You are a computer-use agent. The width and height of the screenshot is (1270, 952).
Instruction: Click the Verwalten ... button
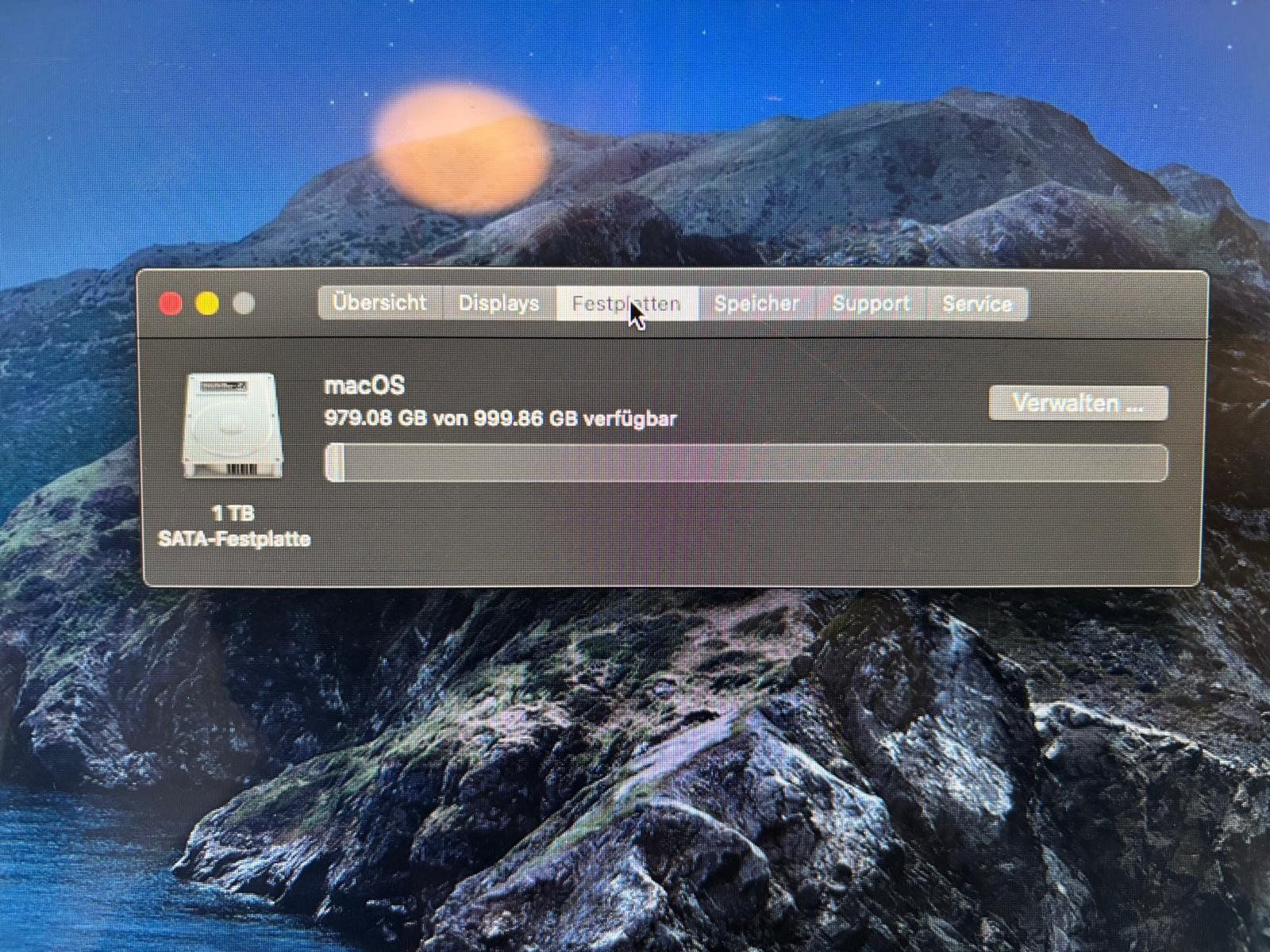point(1078,403)
